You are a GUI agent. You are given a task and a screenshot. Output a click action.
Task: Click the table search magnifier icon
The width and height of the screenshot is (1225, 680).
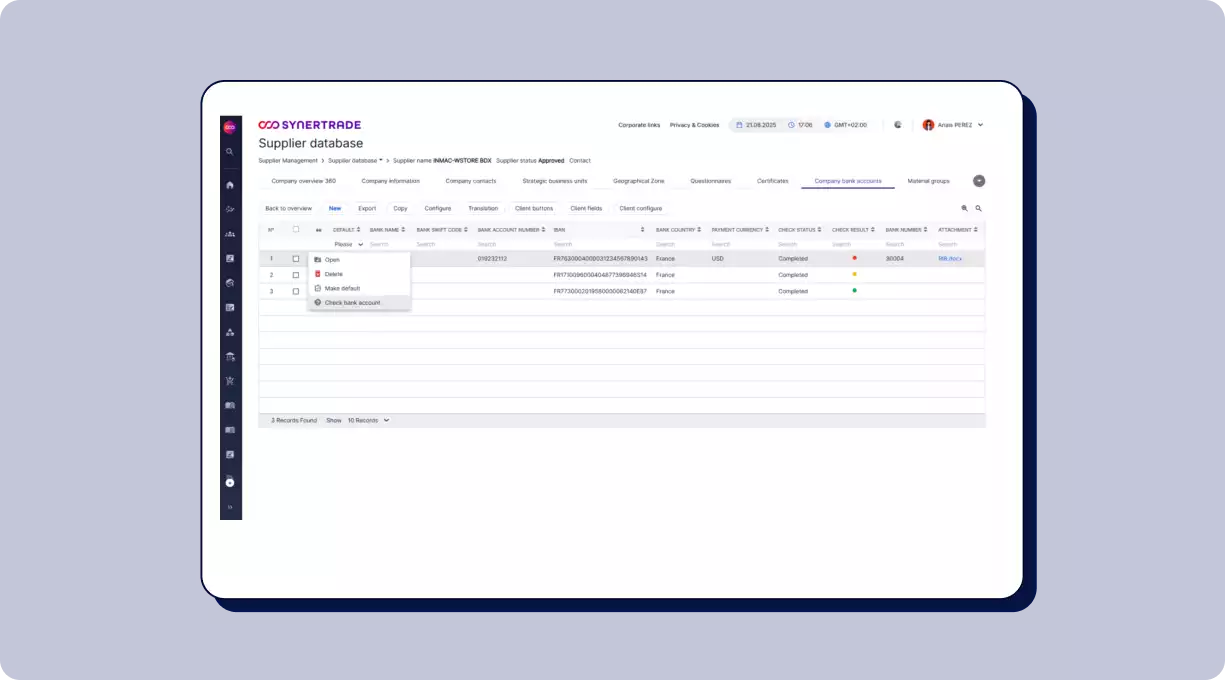(978, 208)
